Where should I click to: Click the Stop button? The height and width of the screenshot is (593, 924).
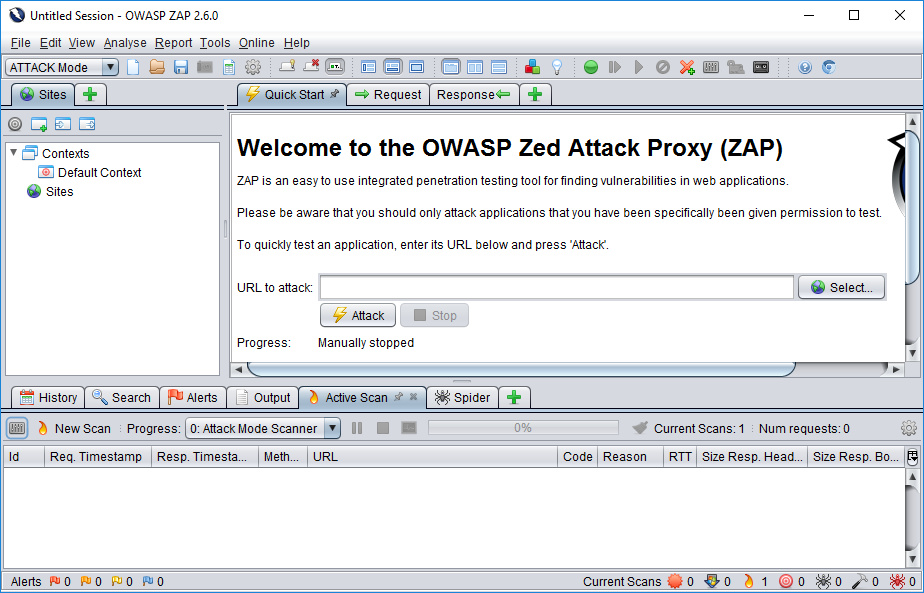(x=434, y=315)
